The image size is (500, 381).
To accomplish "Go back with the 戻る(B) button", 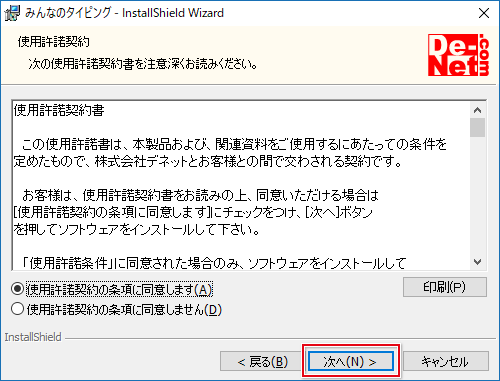I will click(261, 361).
